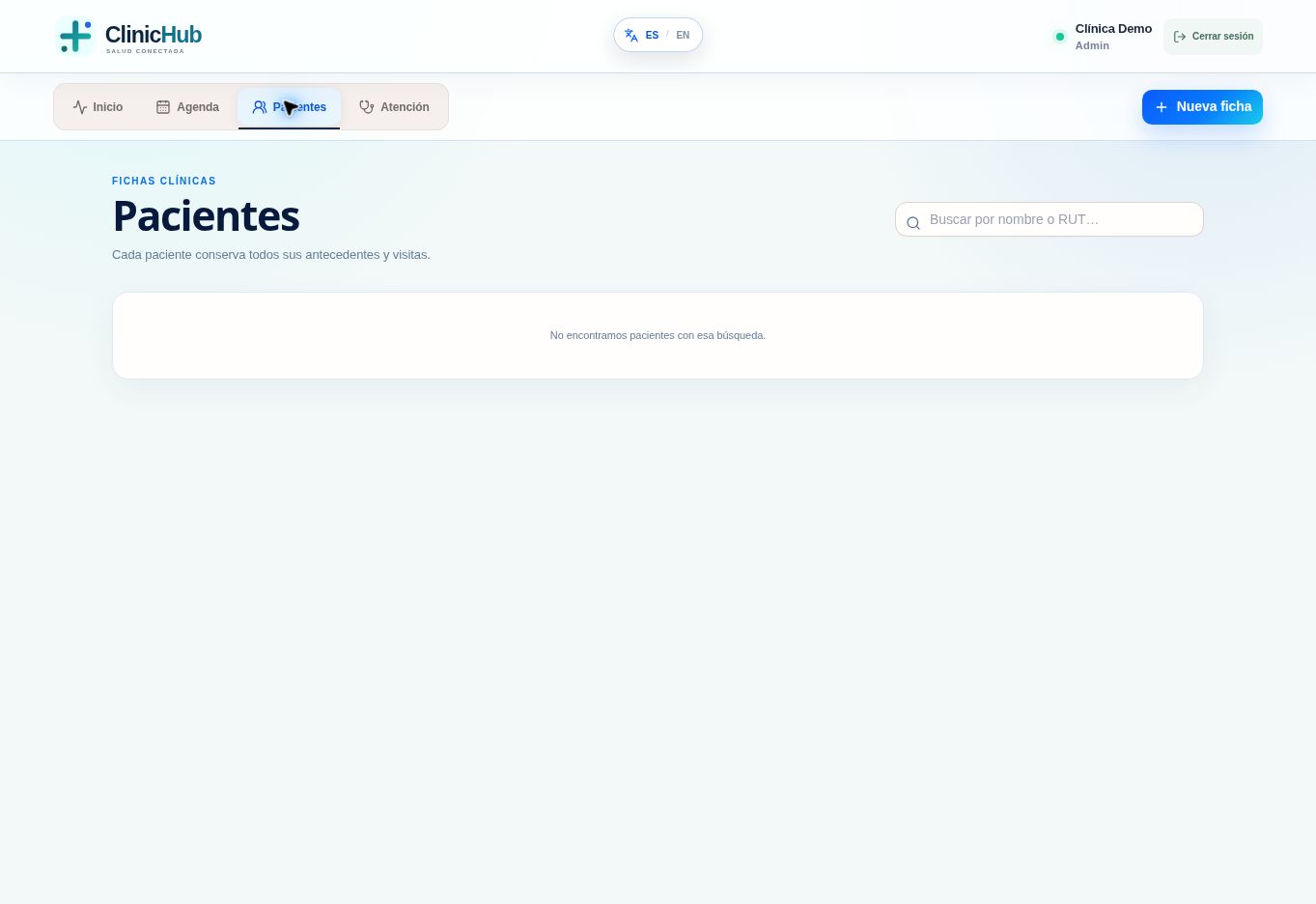Focus the Buscar por nombre o RUT field

[1050, 219]
